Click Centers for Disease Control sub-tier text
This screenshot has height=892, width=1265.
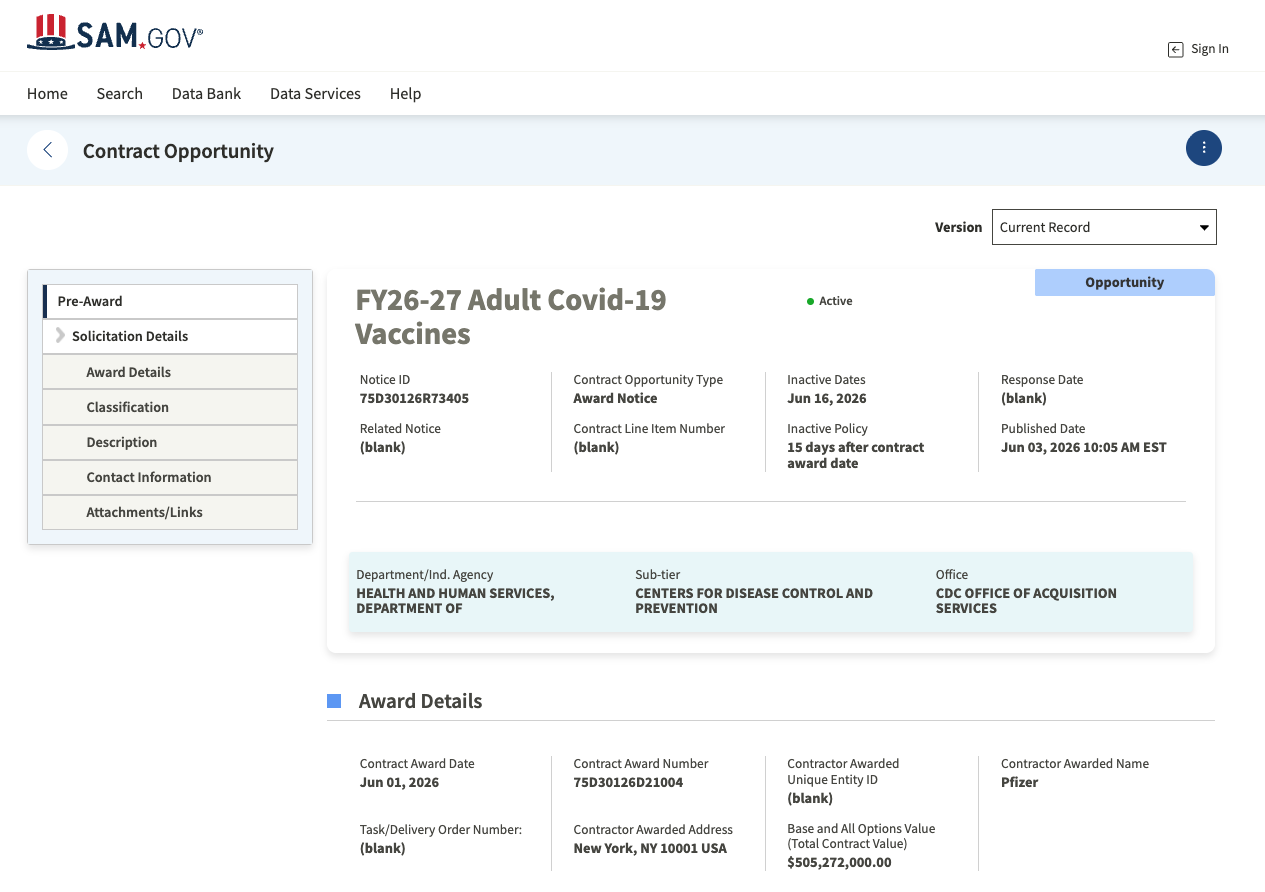tap(754, 600)
